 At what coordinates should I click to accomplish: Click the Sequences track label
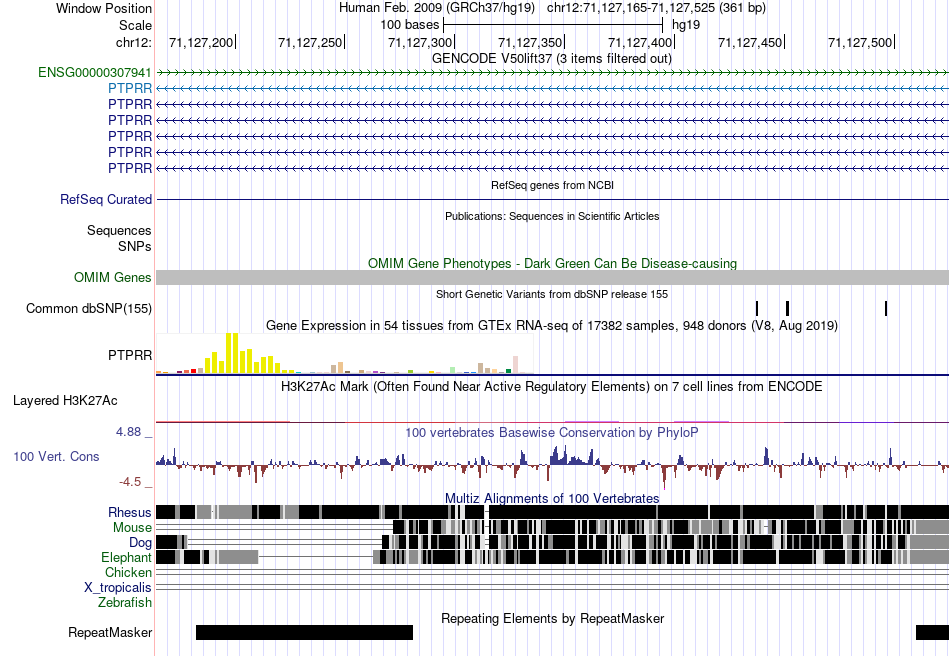pyautogui.click(x=119, y=230)
